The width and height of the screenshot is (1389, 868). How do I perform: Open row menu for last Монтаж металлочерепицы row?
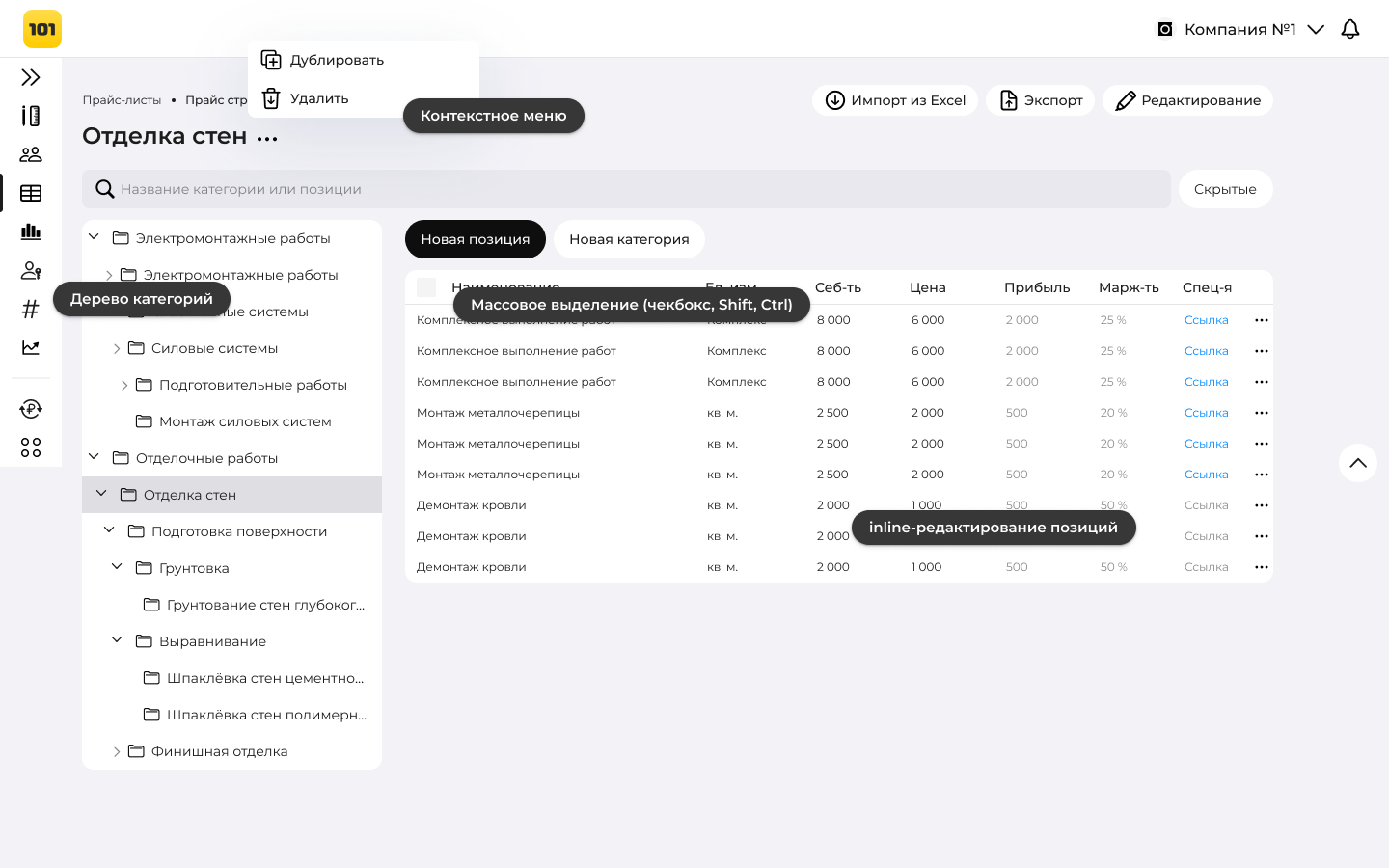coord(1262,475)
